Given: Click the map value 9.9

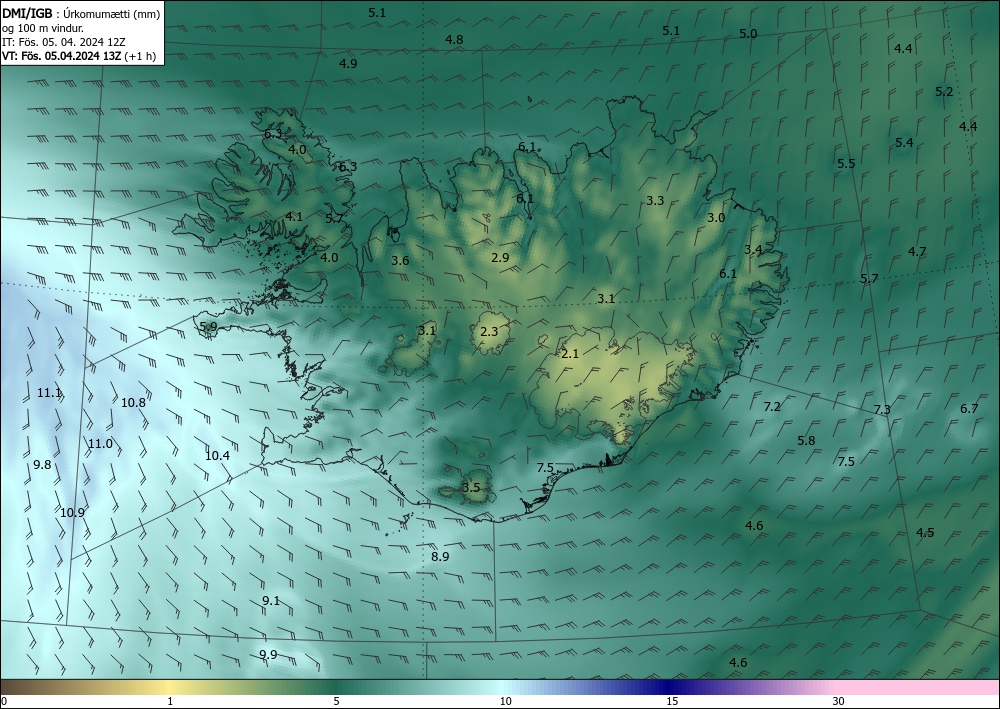Looking at the screenshot, I should pyautogui.click(x=268, y=655).
